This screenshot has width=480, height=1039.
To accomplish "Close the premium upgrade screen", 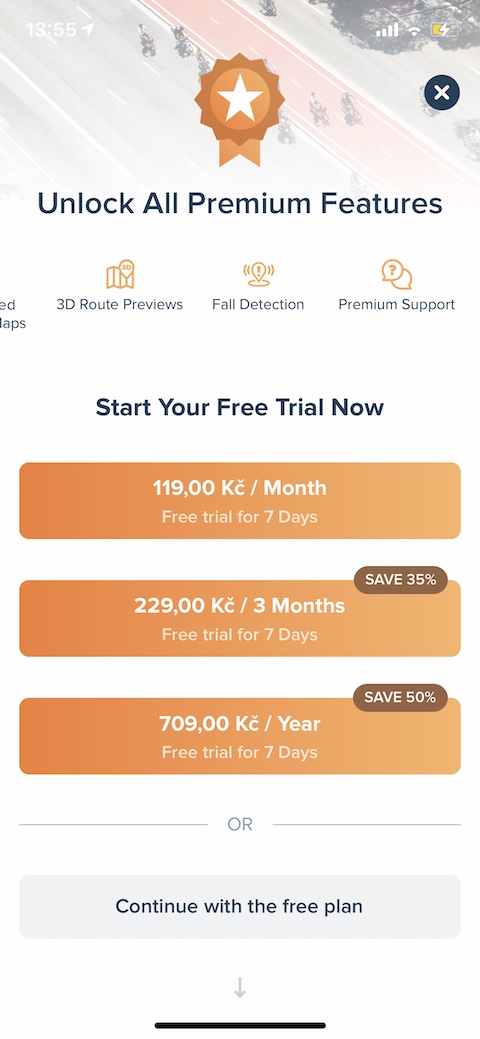I will (x=442, y=92).
